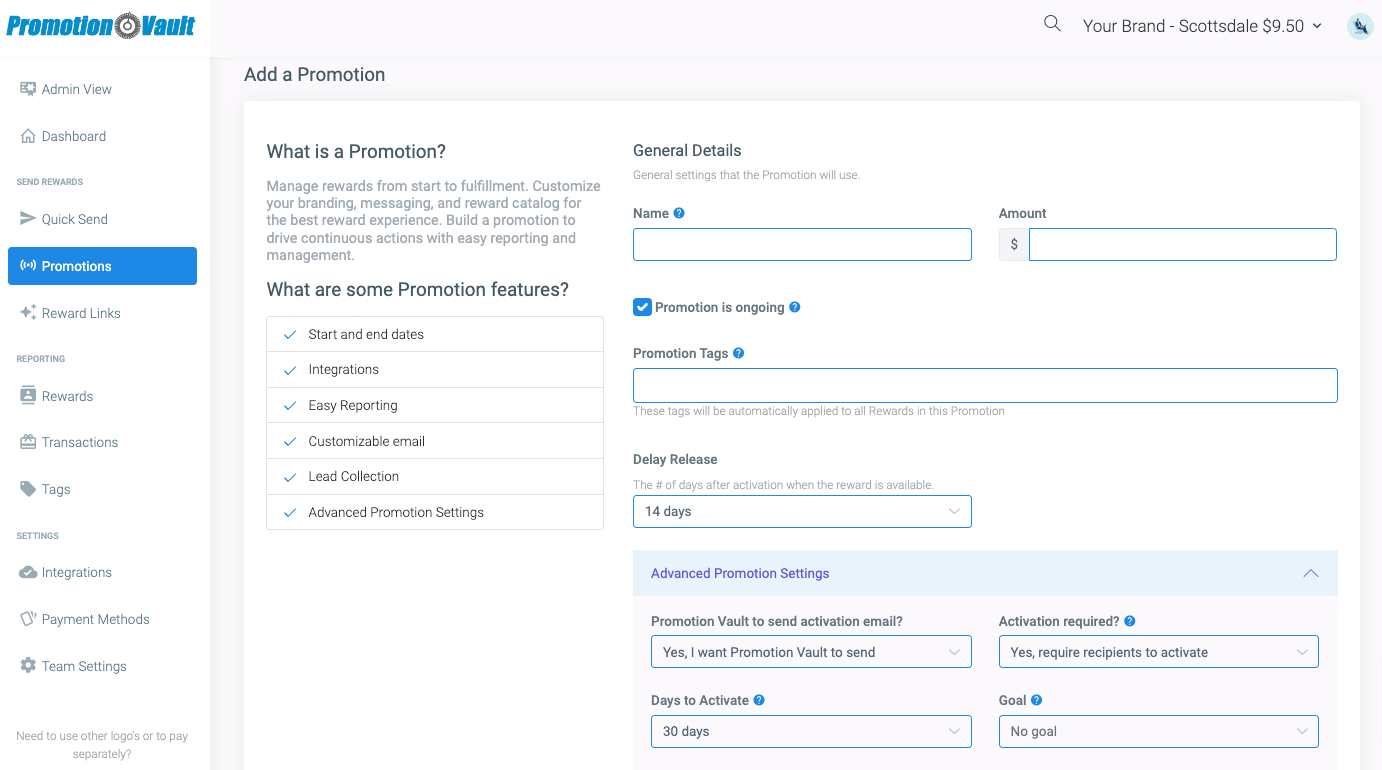
Task: Select the Quick Send paper-plane icon
Action: 26,218
